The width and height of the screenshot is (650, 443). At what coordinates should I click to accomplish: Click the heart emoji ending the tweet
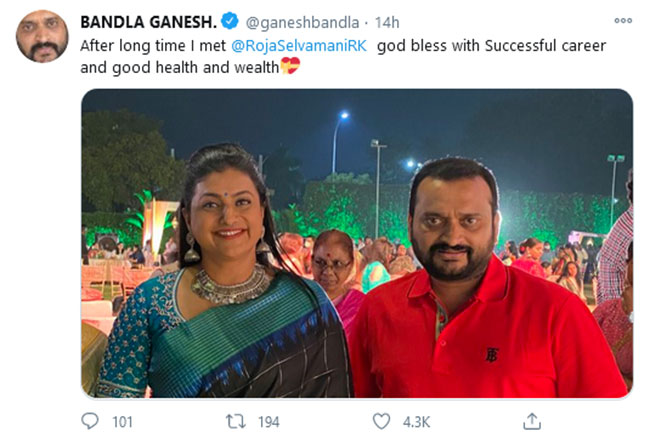[x=289, y=66]
